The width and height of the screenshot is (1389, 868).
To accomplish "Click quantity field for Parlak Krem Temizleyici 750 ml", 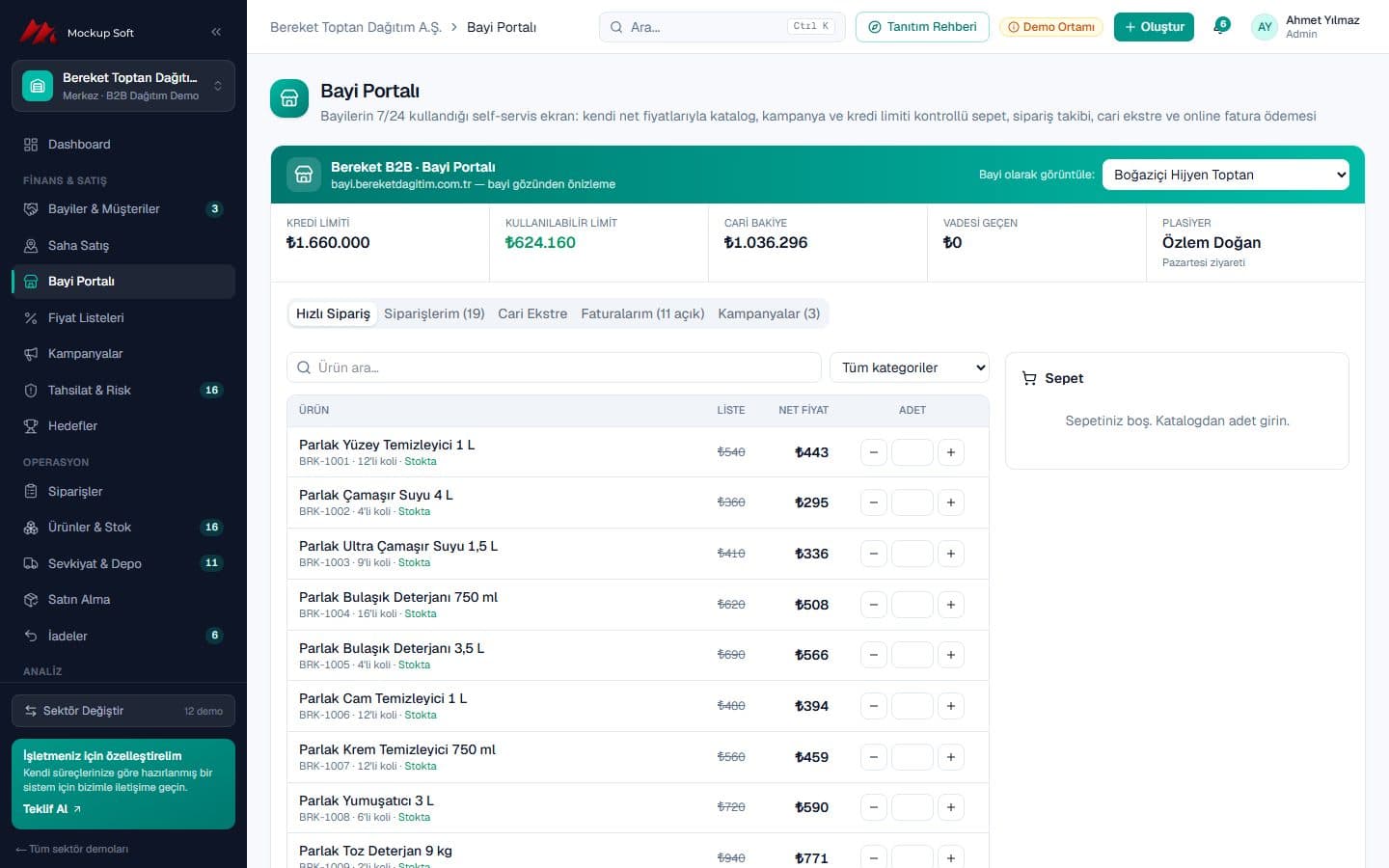I will tap(912, 757).
